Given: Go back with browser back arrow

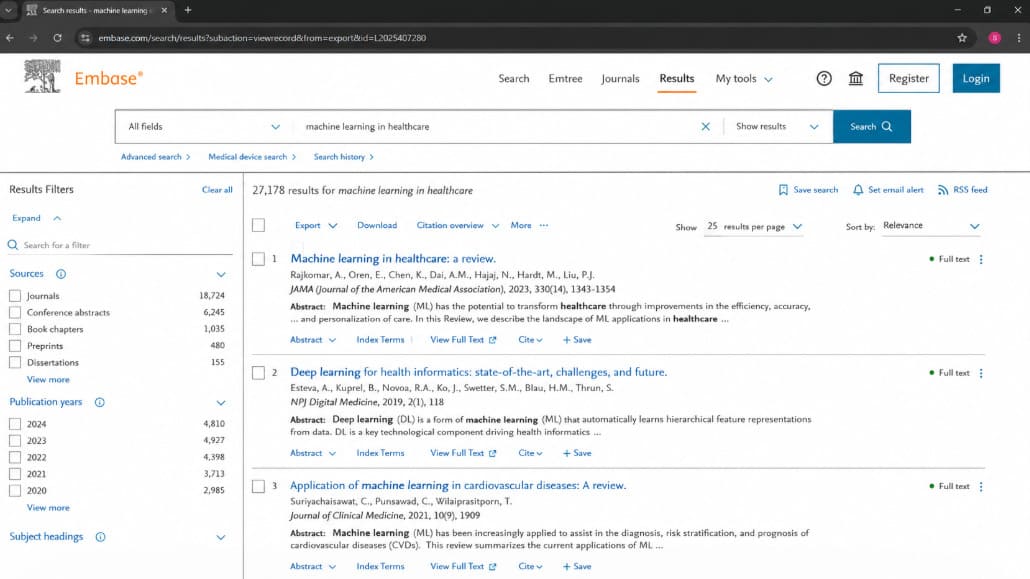Looking at the screenshot, I should point(10,38).
